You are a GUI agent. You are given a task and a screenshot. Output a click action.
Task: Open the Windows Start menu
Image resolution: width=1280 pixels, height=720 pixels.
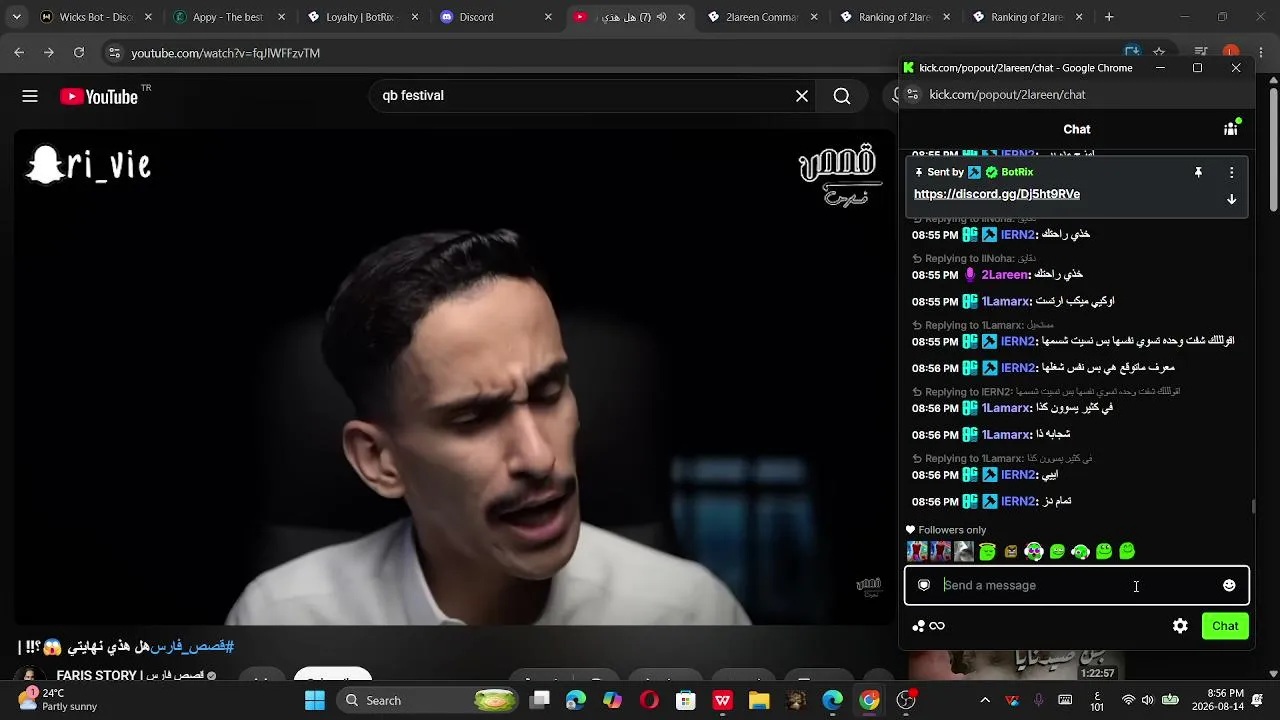[x=315, y=700]
